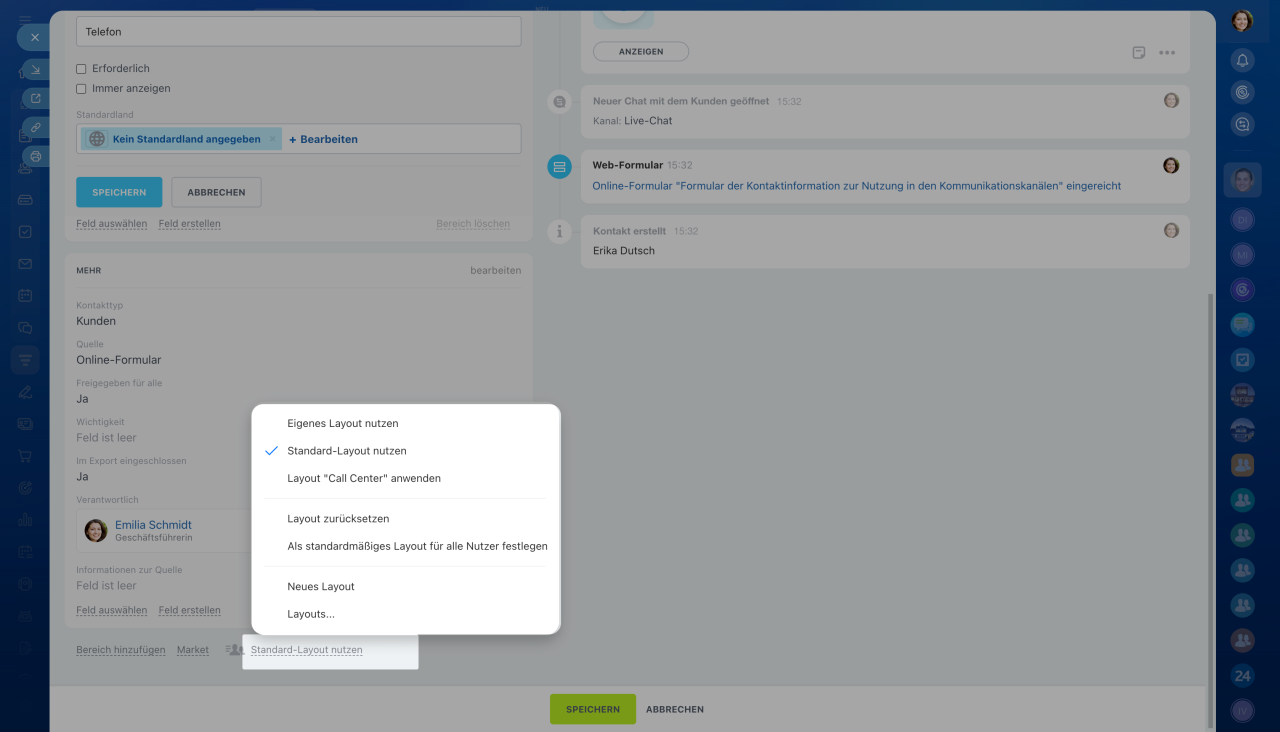Click Feld erstellen under the Telefon editor
The height and width of the screenshot is (732, 1280).
(x=190, y=224)
